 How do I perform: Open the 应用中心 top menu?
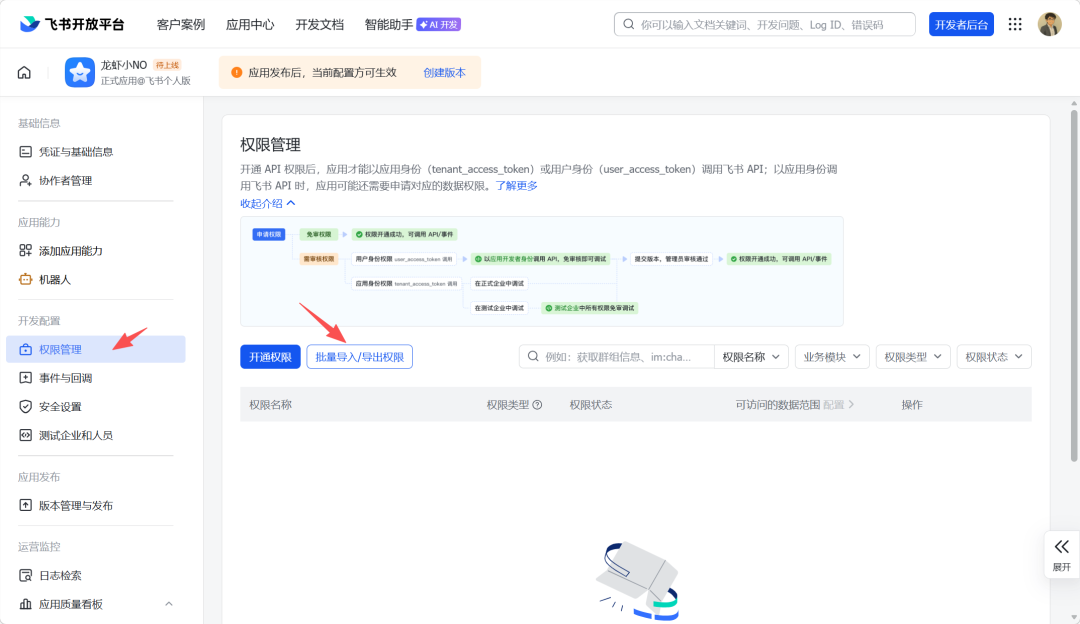tap(250, 24)
